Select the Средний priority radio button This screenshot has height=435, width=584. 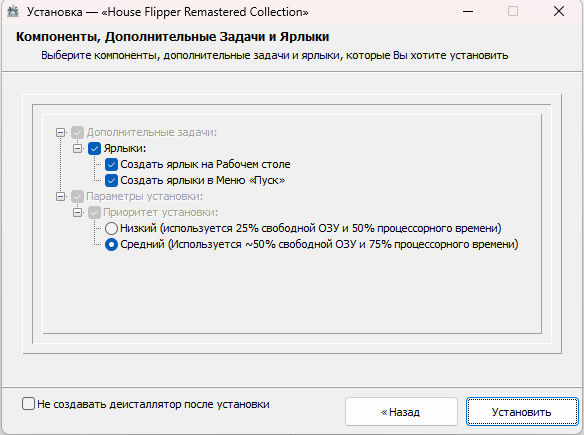click(111, 244)
